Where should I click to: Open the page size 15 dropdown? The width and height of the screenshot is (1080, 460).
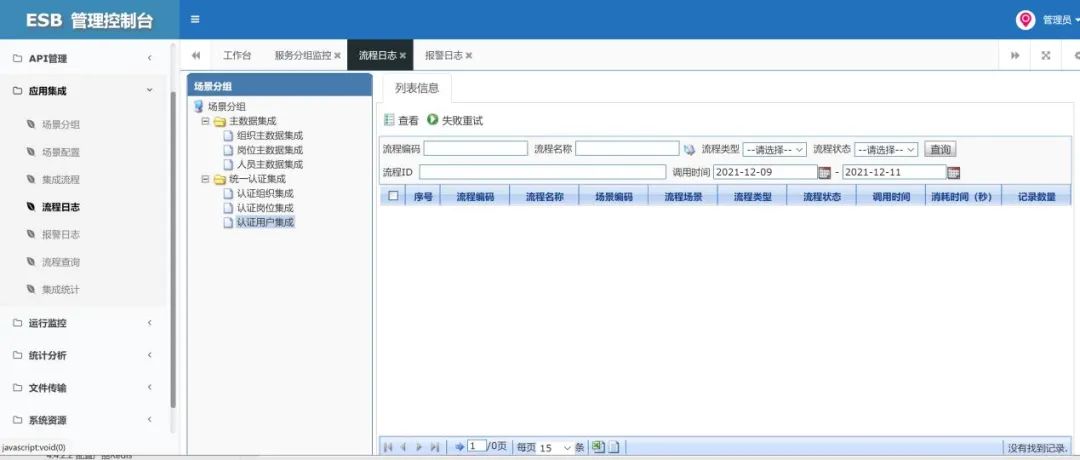click(555, 448)
